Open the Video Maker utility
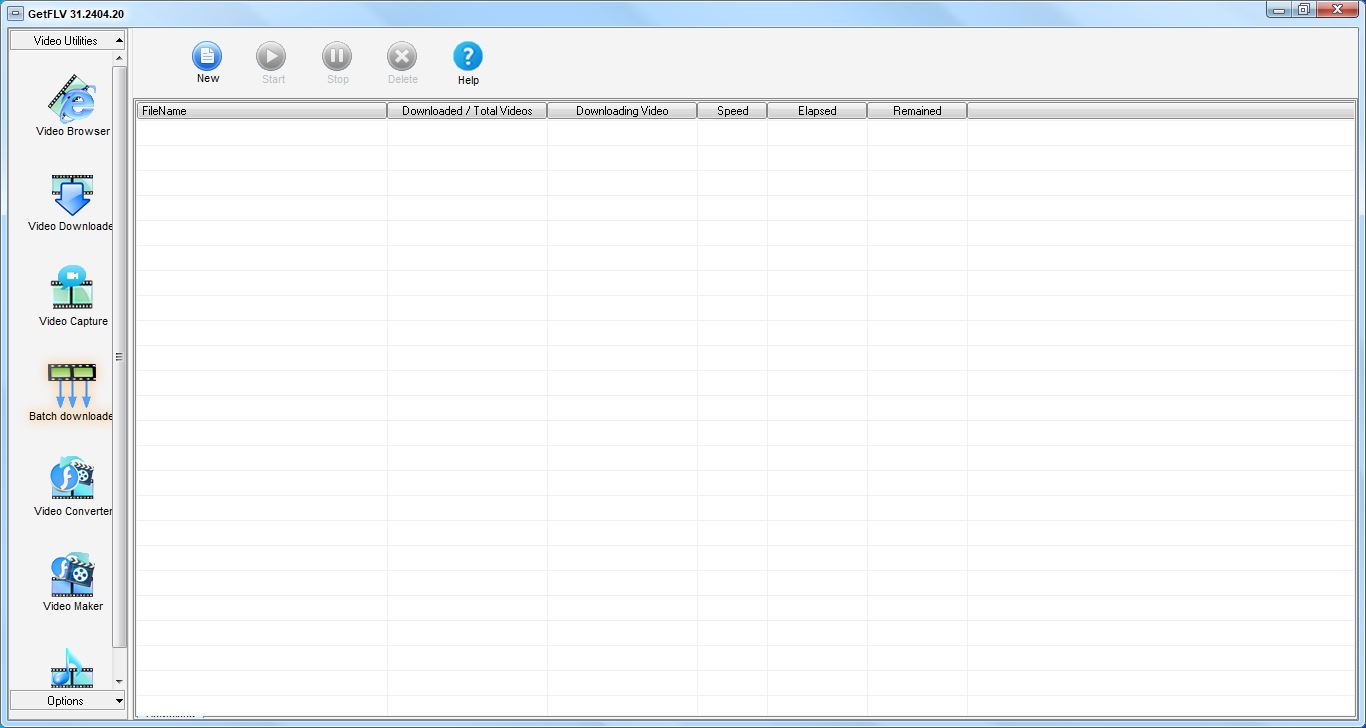This screenshot has width=1366, height=728. tap(72, 581)
